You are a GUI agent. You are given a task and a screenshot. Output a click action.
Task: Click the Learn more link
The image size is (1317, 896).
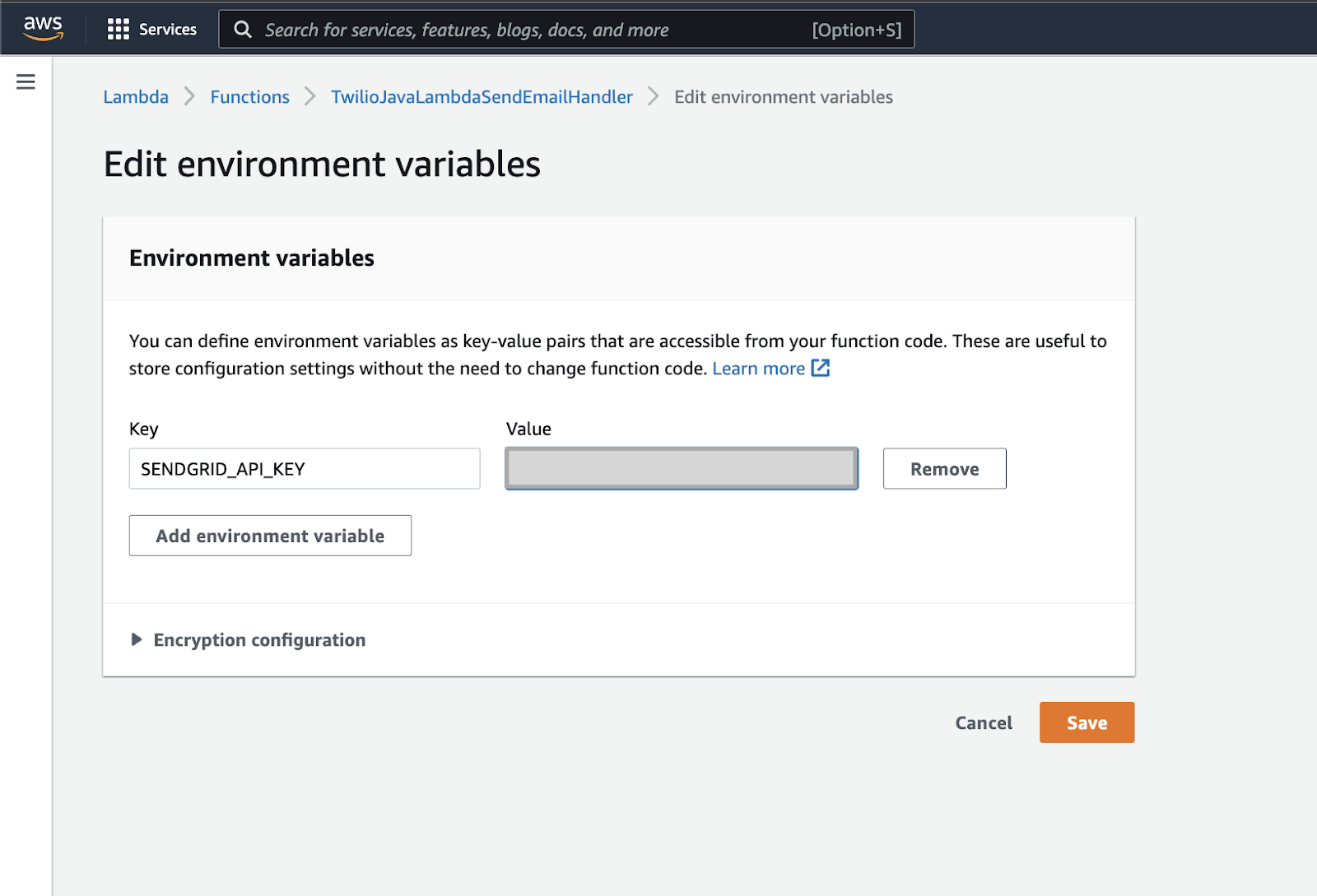tap(759, 369)
